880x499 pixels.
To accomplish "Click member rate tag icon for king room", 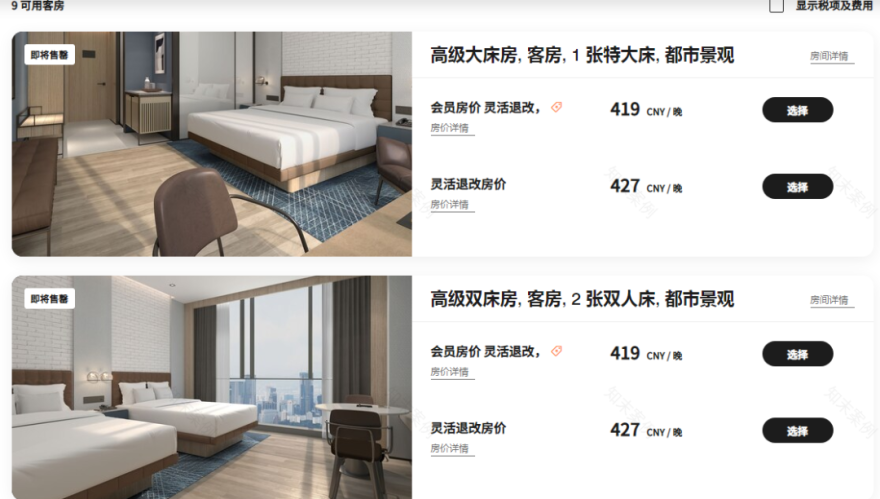I will (x=556, y=107).
